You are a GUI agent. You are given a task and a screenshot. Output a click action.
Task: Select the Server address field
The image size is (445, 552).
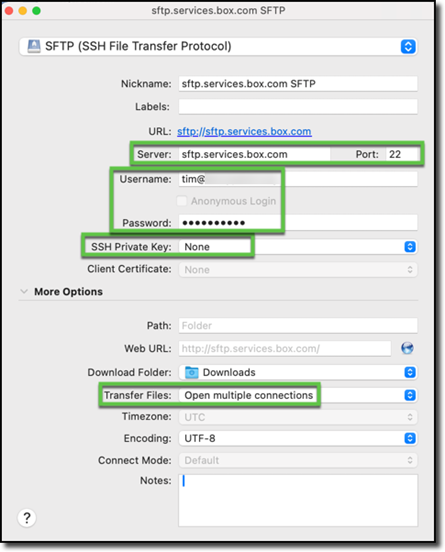(254, 154)
